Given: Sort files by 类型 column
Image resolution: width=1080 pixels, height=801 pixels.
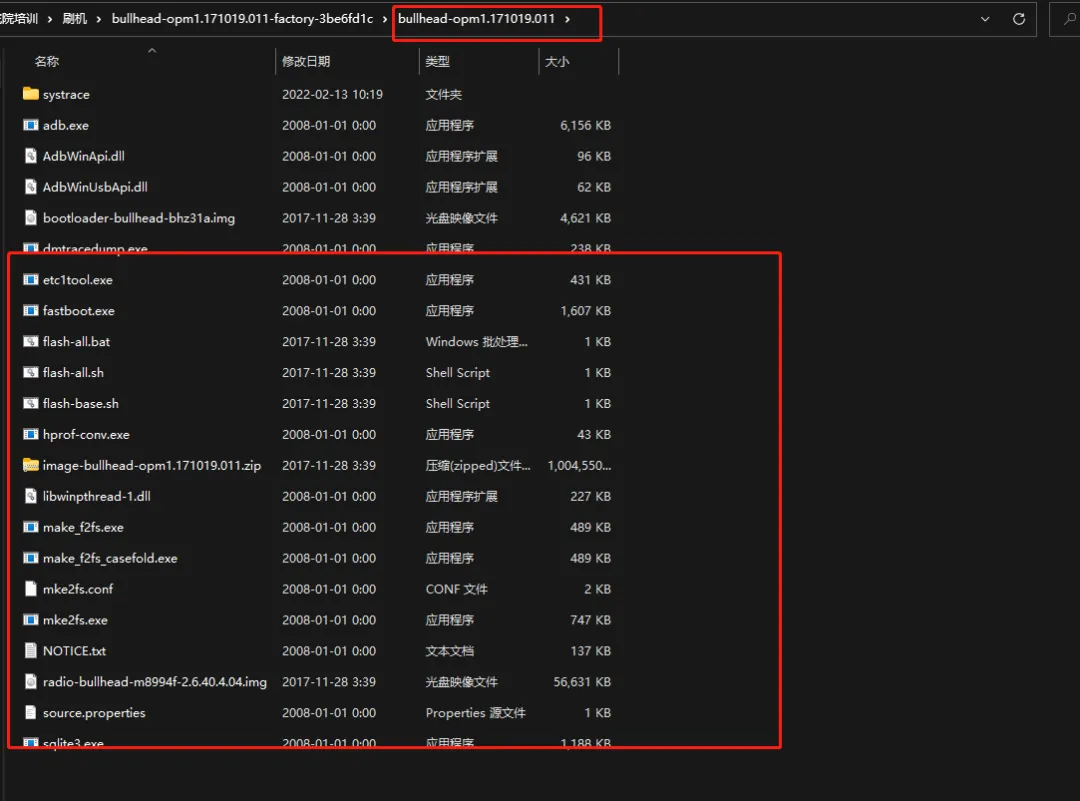Looking at the screenshot, I should pos(437,61).
